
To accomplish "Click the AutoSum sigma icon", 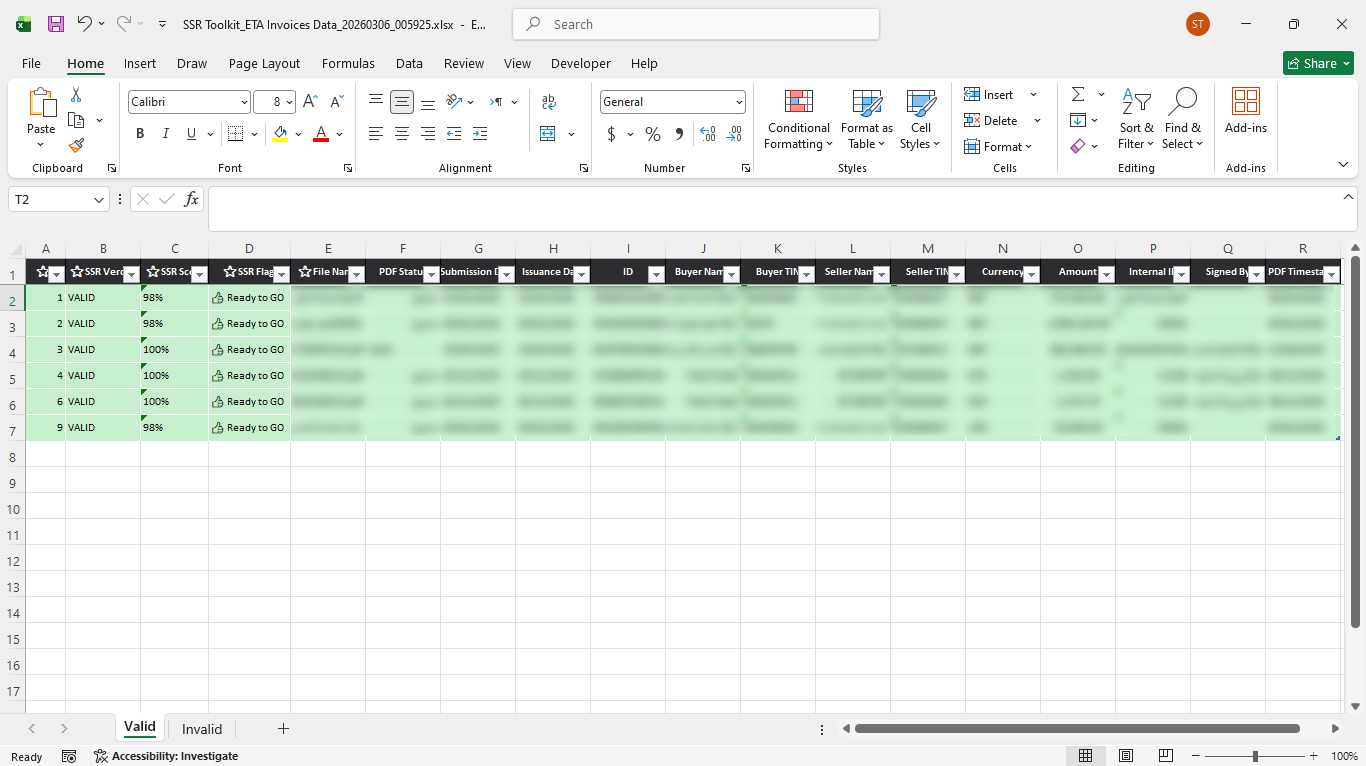I will (x=1078, y=94).
